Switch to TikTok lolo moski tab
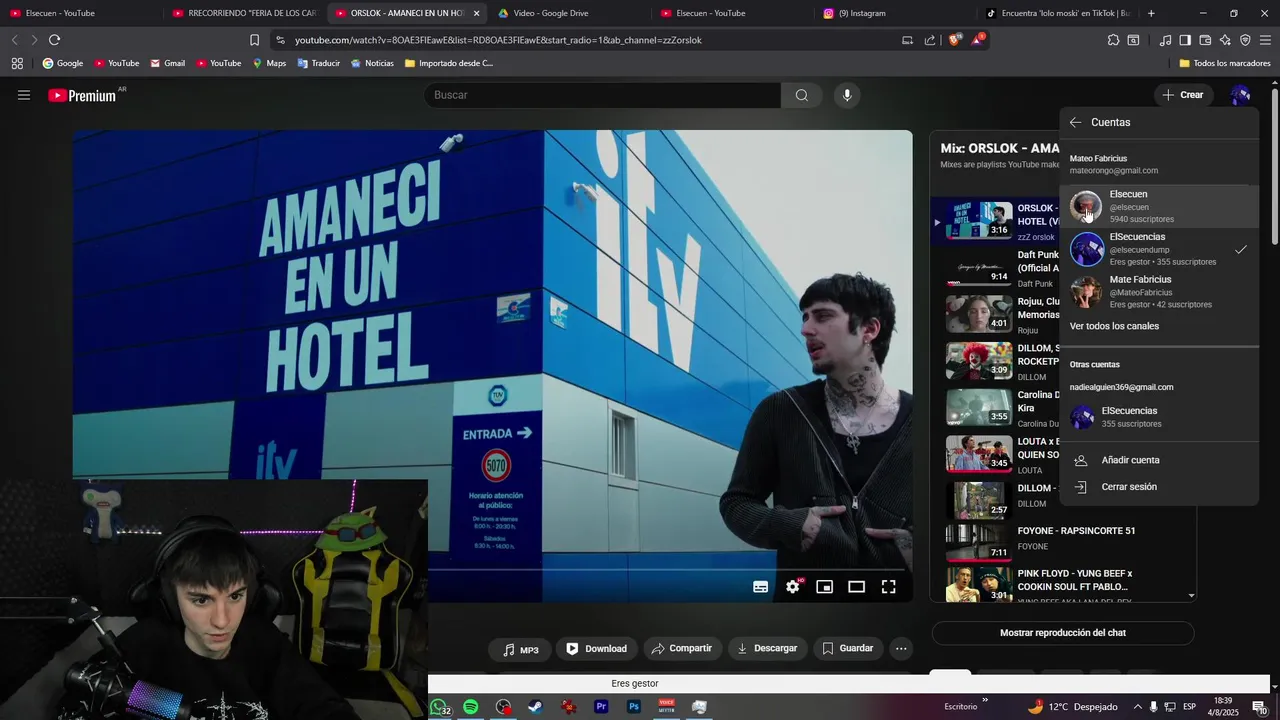The image size is (1280, 720). coord(1058,13)
